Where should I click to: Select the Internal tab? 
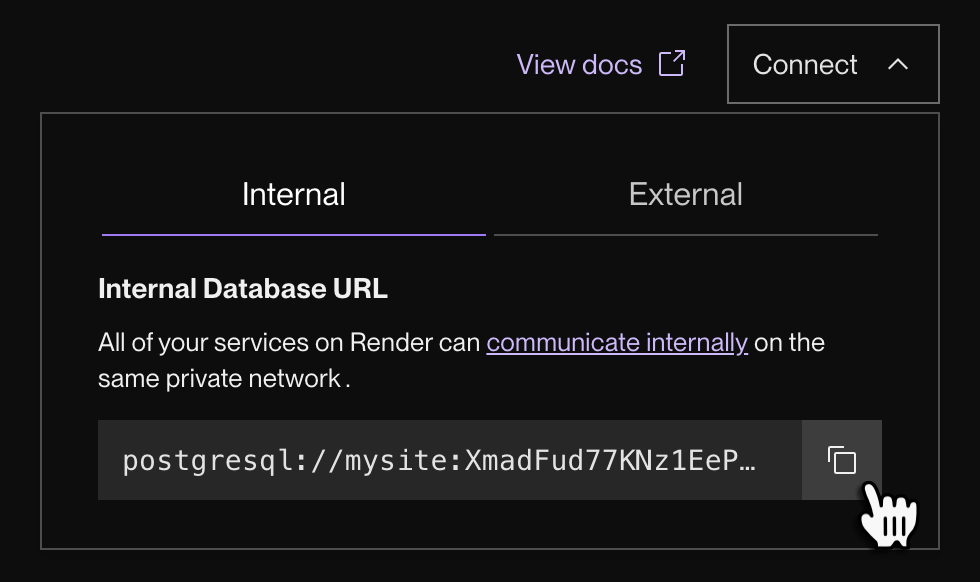click(293, 194)
